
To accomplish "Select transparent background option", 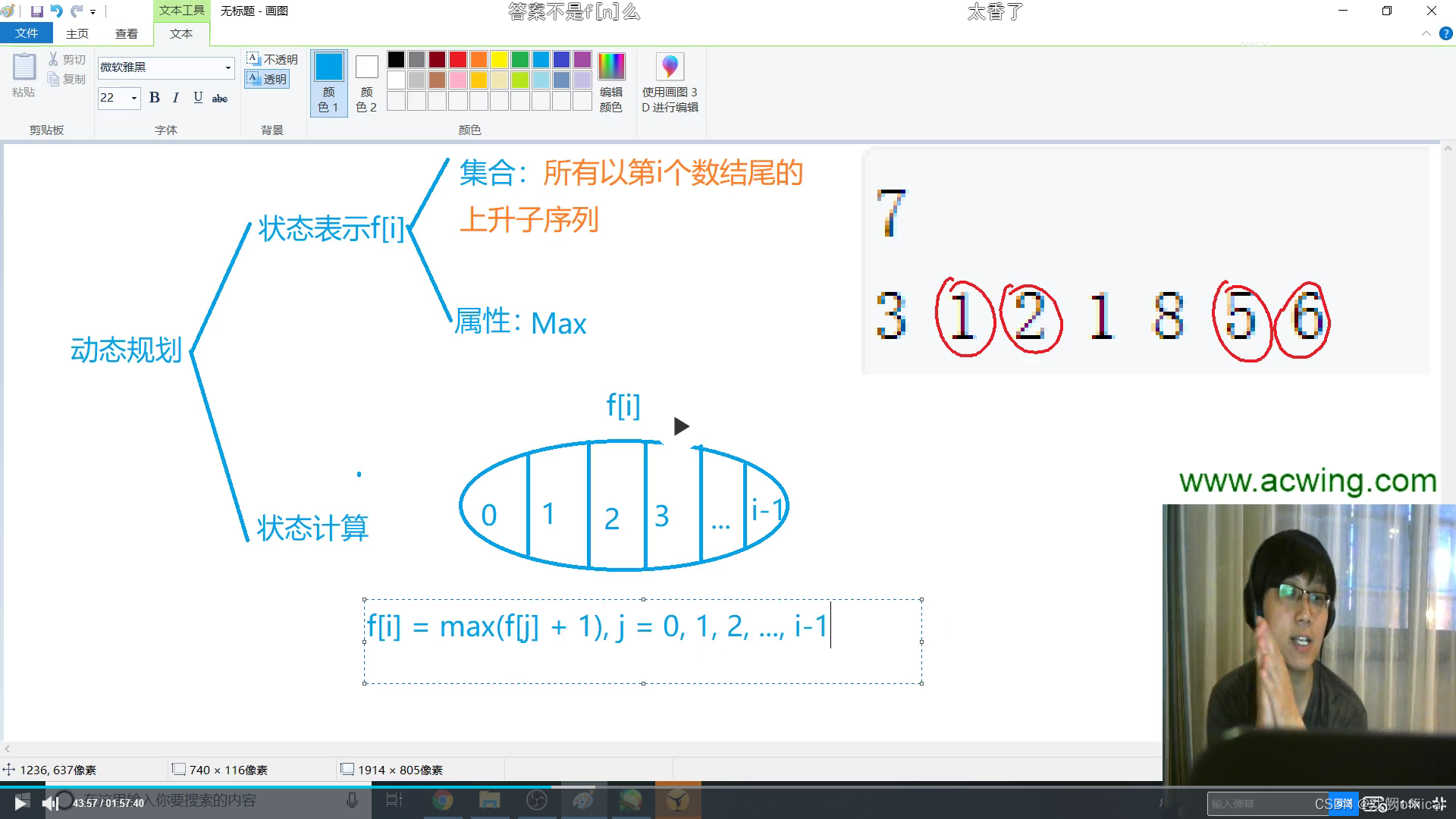I will coord(268,79).
